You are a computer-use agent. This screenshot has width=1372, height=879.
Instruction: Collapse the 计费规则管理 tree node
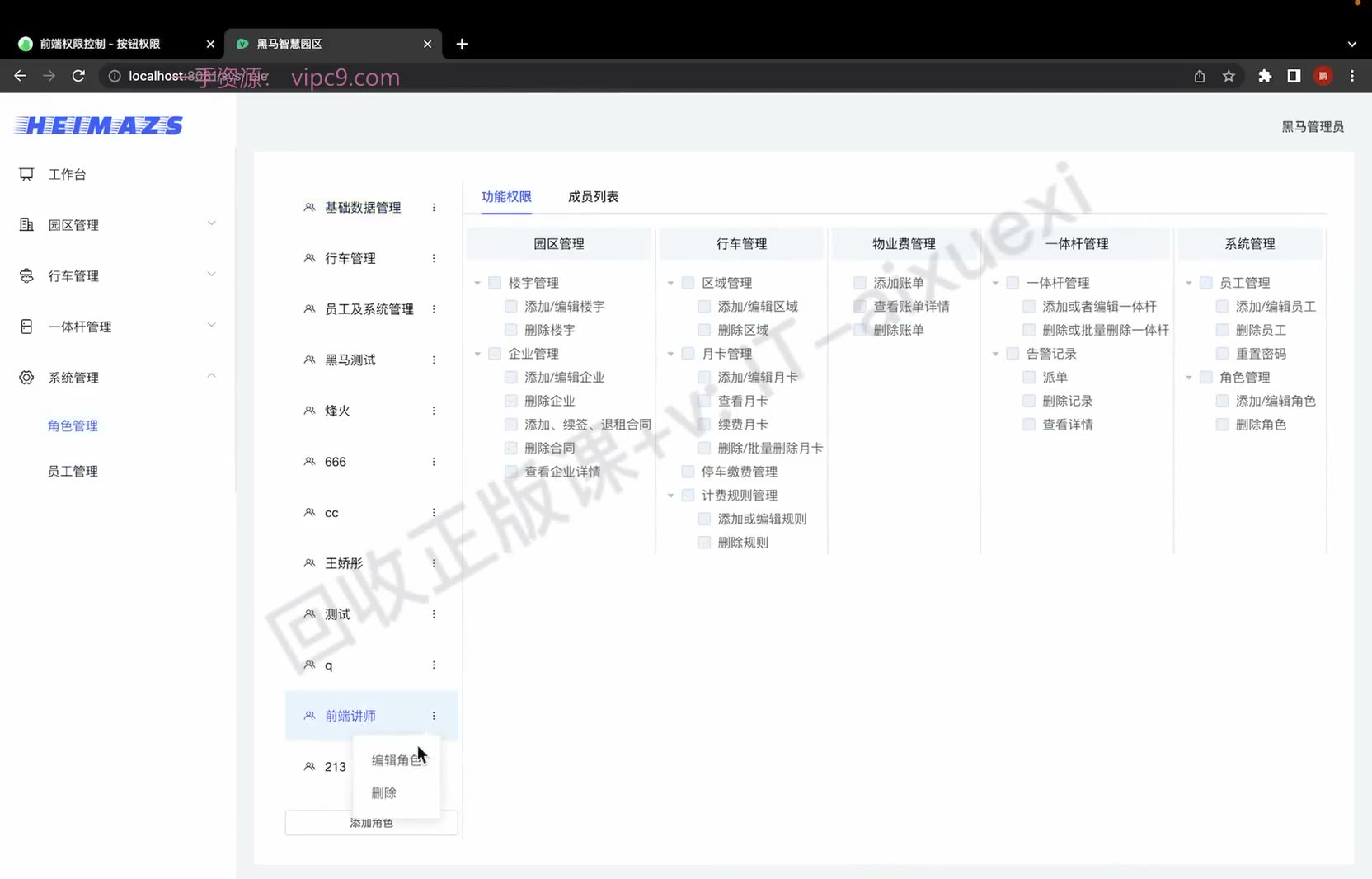(x=670, y=496)
